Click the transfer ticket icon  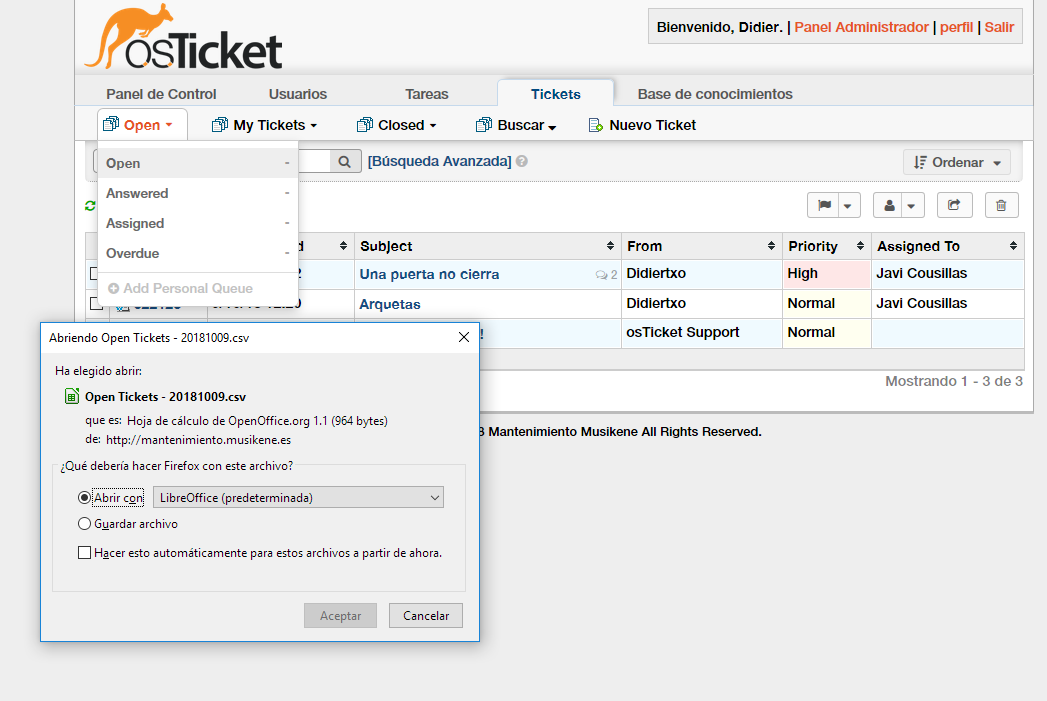[x=954, y=204]
